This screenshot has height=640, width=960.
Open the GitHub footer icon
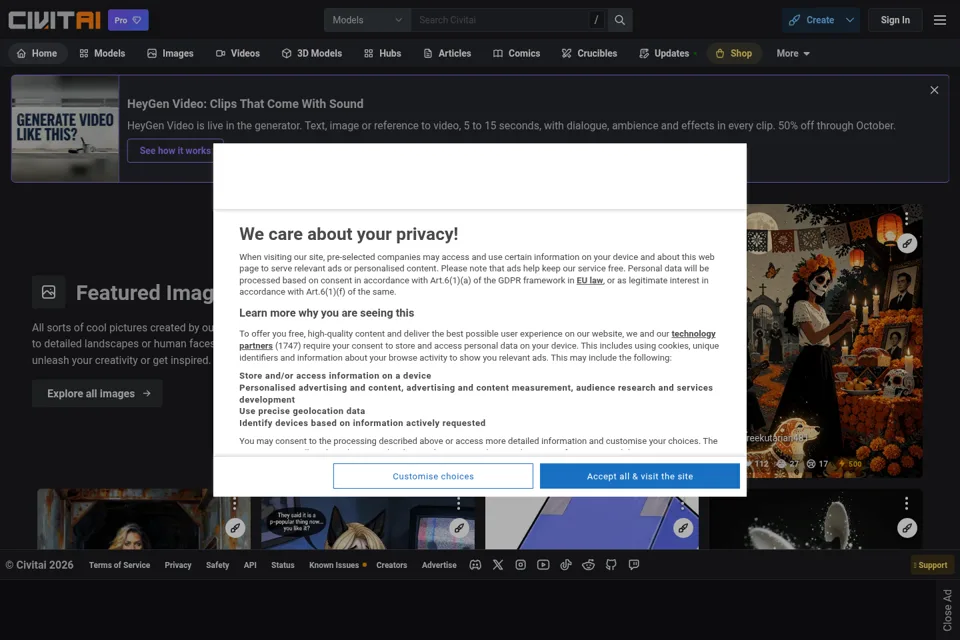611,565
